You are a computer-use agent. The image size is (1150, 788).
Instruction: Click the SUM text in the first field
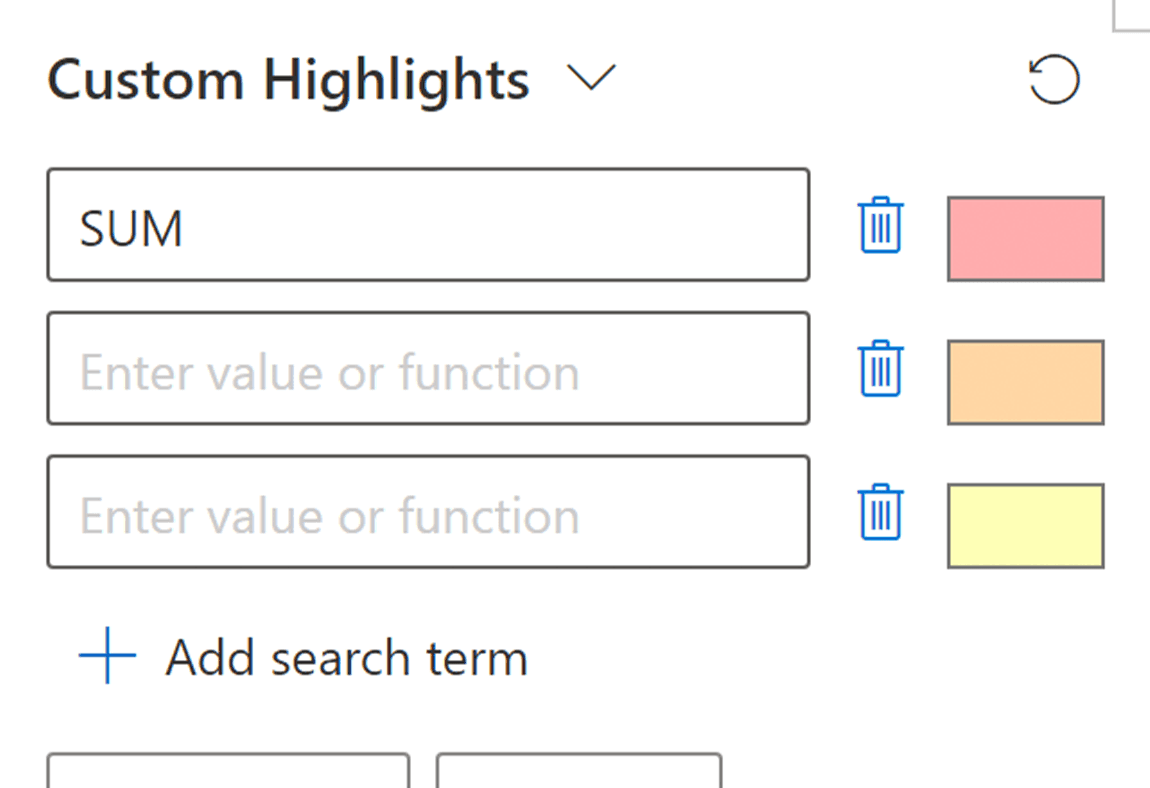pyautogui.click(x=131, y=230)
